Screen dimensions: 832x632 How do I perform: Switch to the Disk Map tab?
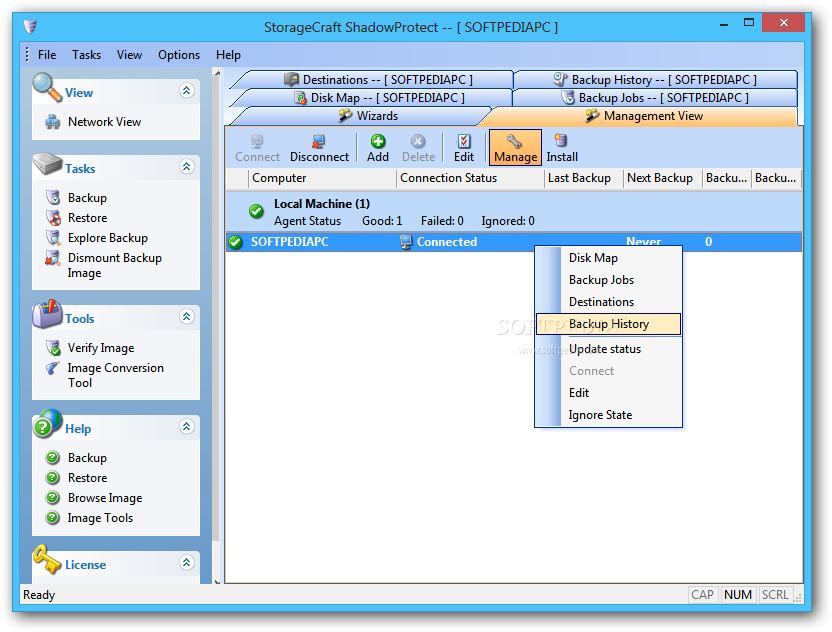(x=379, y=98)
